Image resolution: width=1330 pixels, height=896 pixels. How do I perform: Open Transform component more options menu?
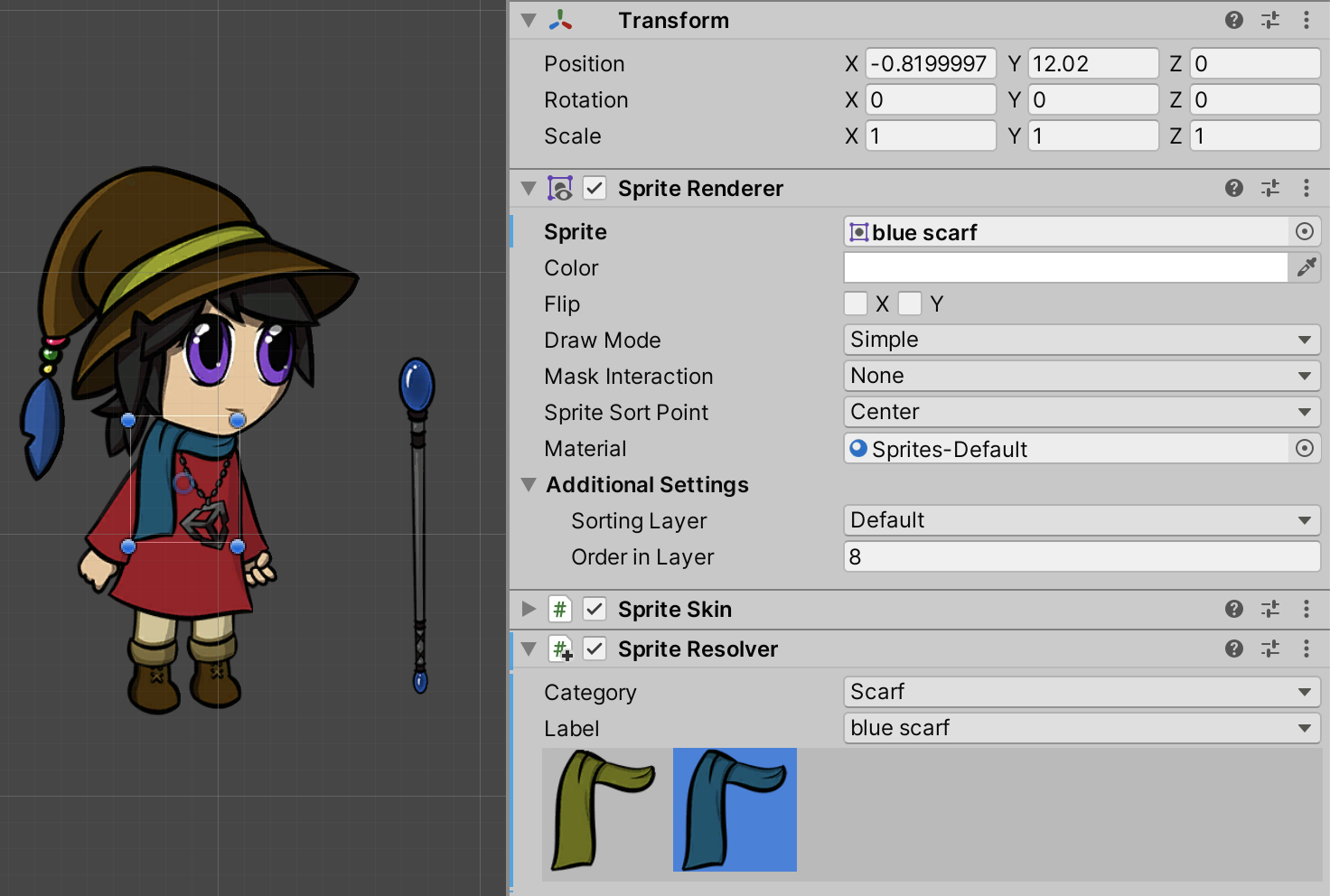click(x=1307, y=20)
